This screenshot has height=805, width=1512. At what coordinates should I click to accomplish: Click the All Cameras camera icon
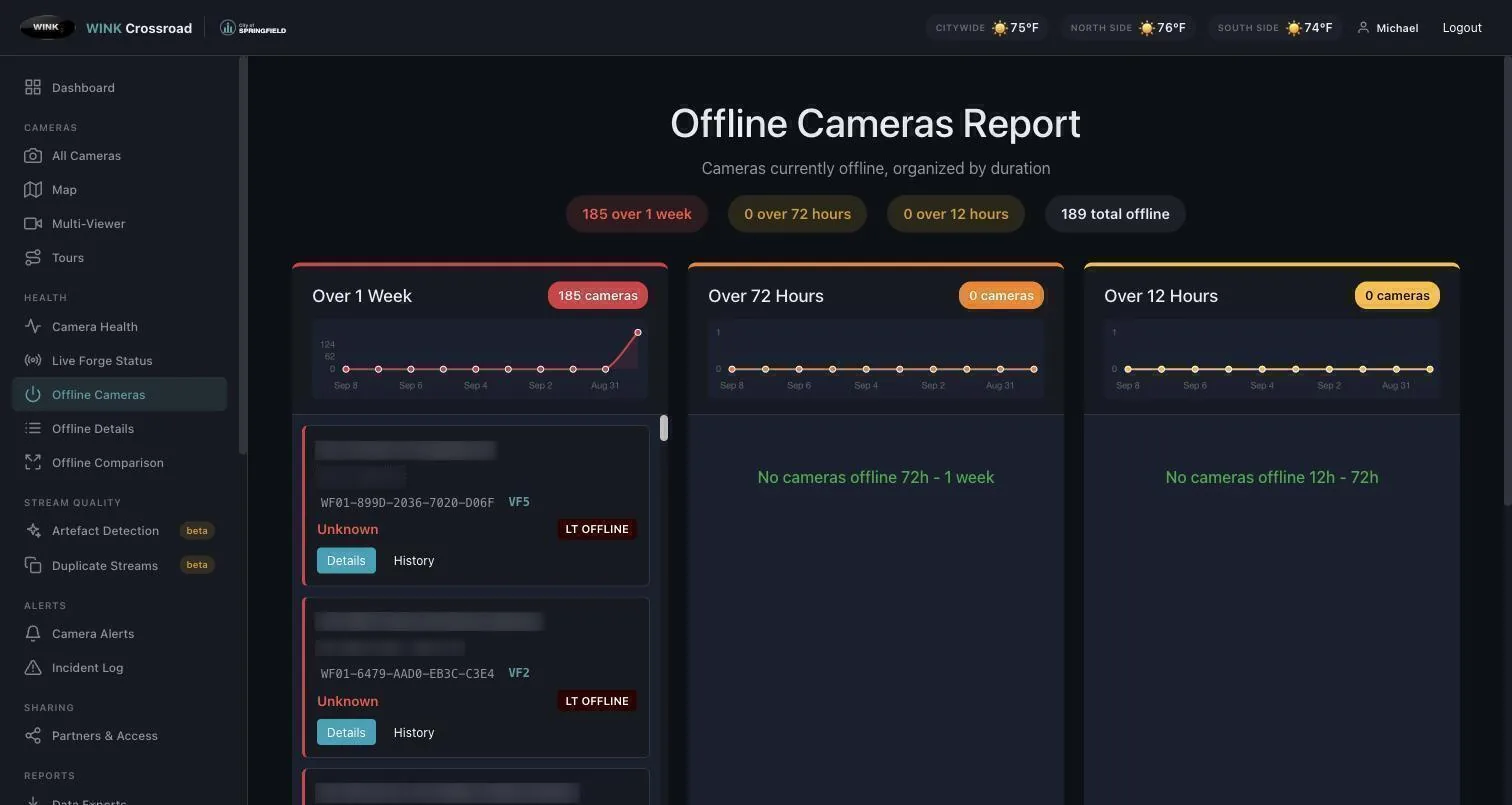coord(33,156)
